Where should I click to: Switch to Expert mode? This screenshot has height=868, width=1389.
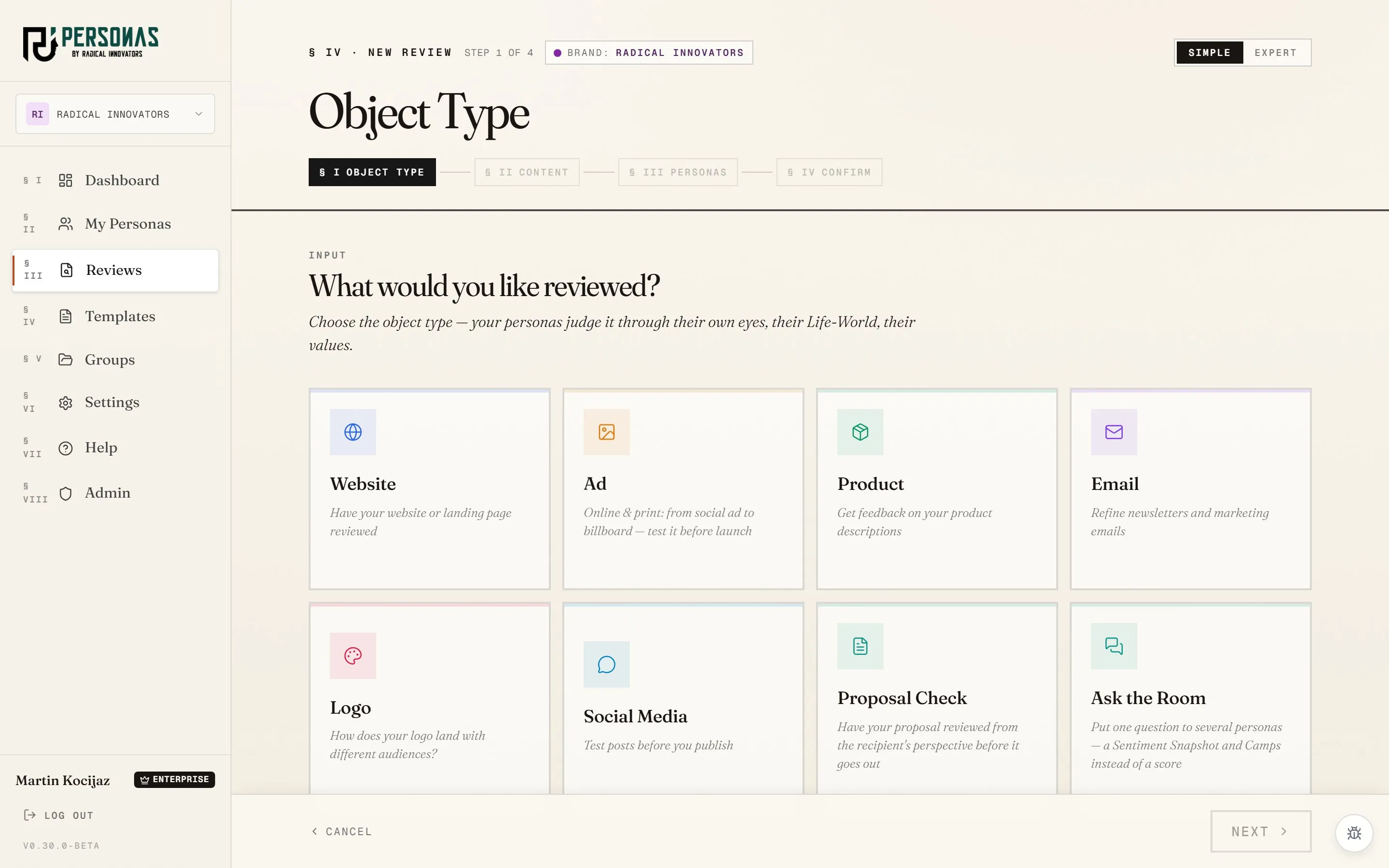[x=1275, y=53]
